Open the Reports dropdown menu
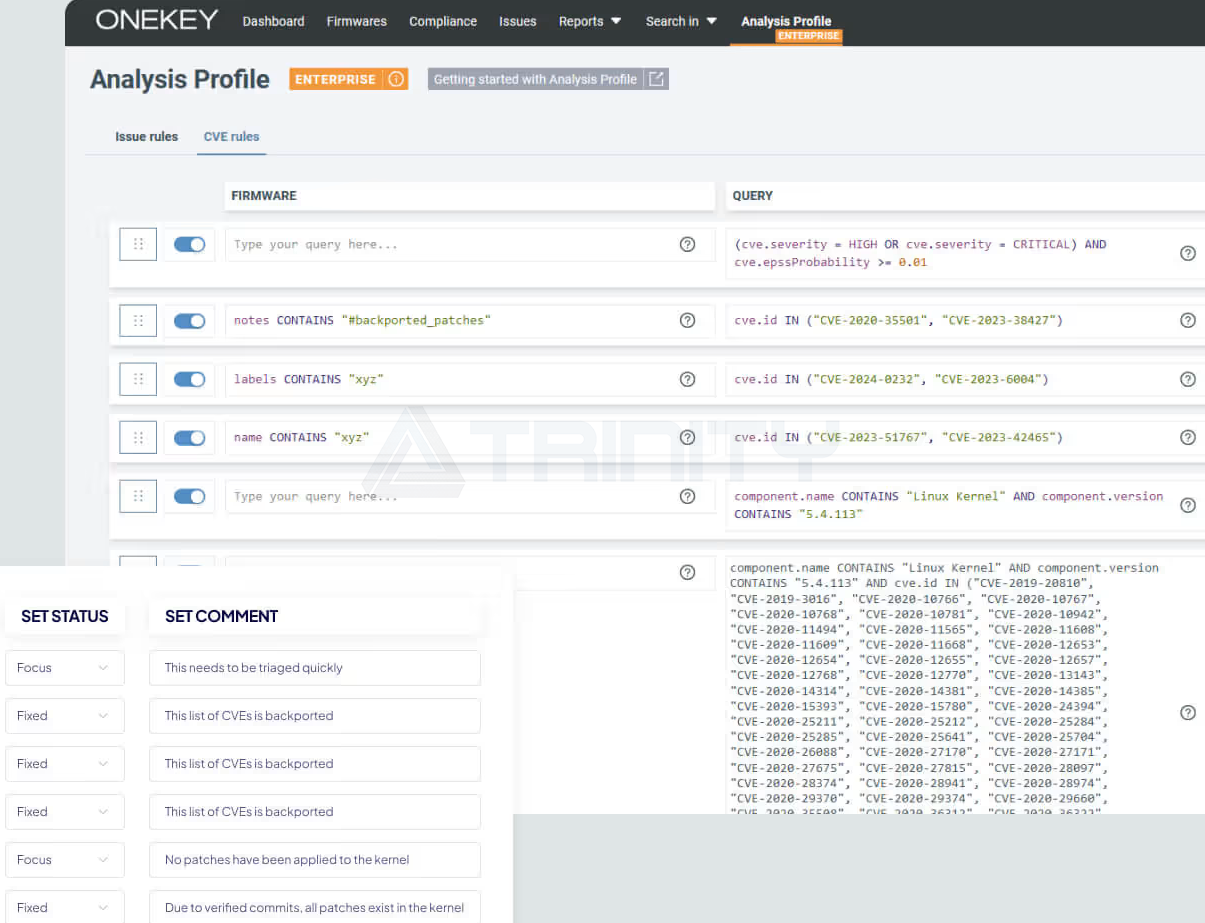 [x=590, y=21]
